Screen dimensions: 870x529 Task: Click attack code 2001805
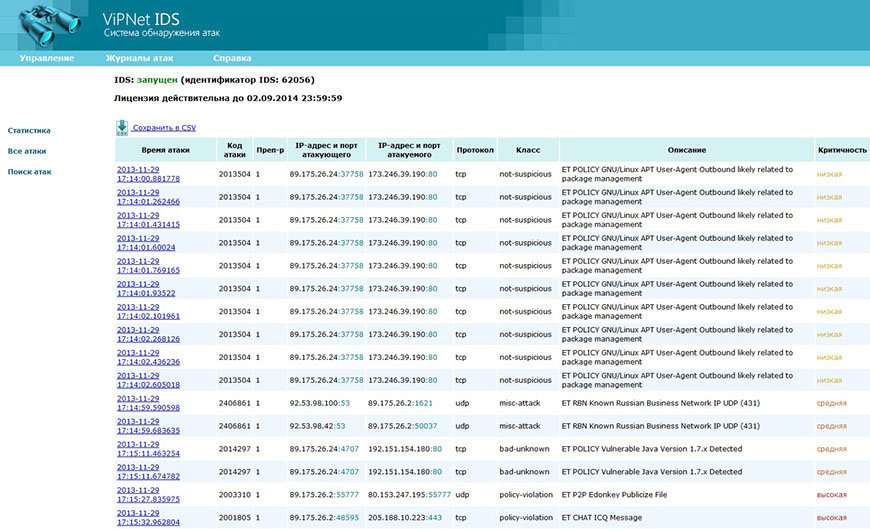235,517
